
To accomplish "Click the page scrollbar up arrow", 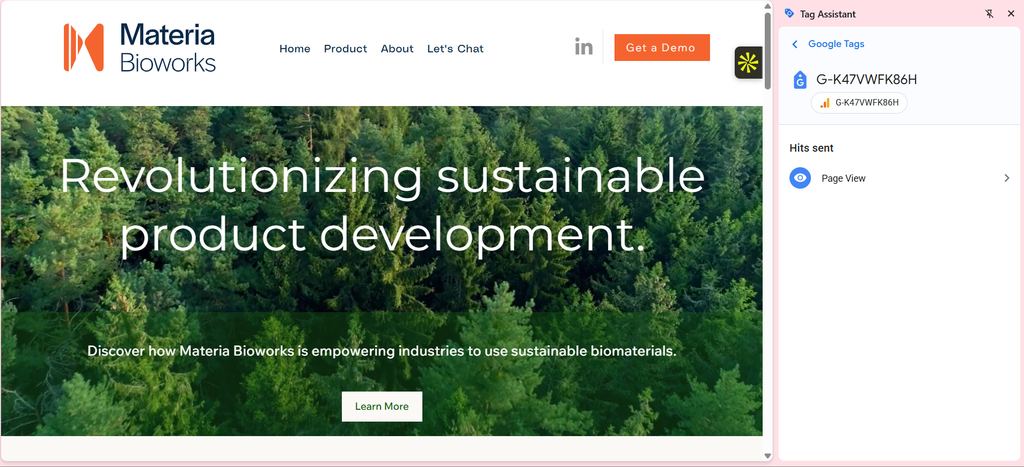I will click(x=767, y=6).
